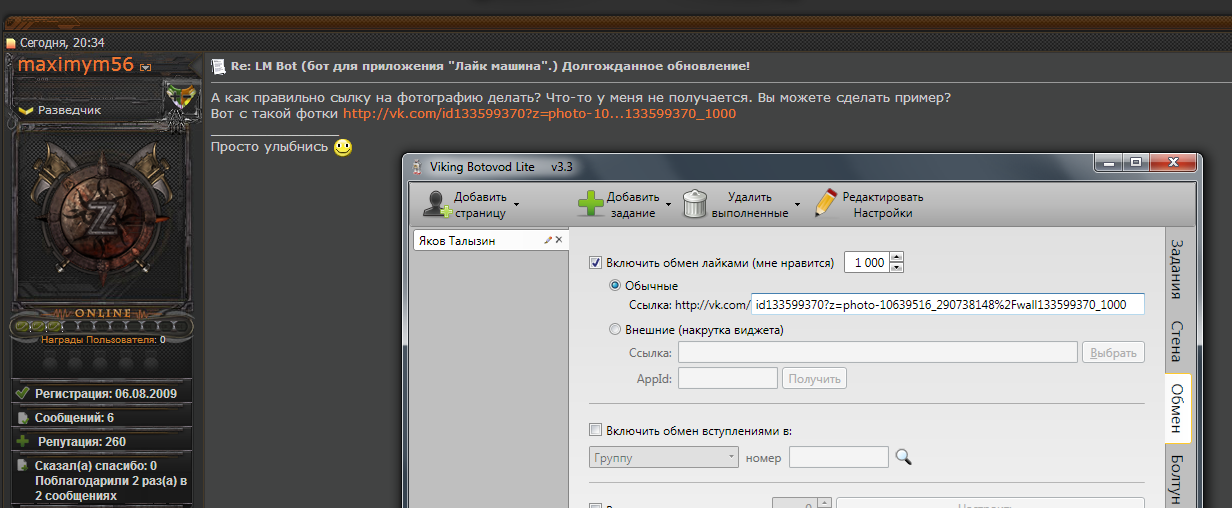
Task: Enable the group join exchange (обмен вступлениями) checkbox
Action: point(596,431)
